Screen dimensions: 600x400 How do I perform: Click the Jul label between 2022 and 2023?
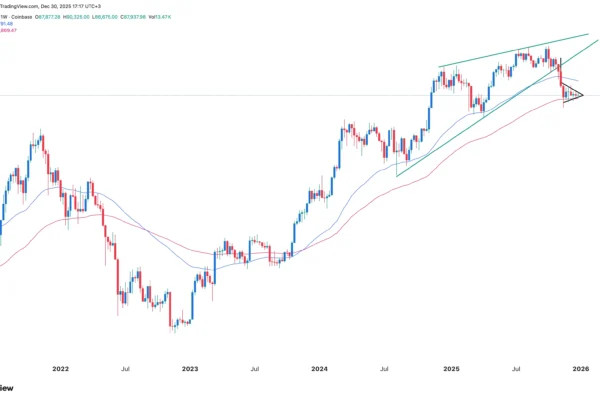pyautogui.click(x=124, y=368)
